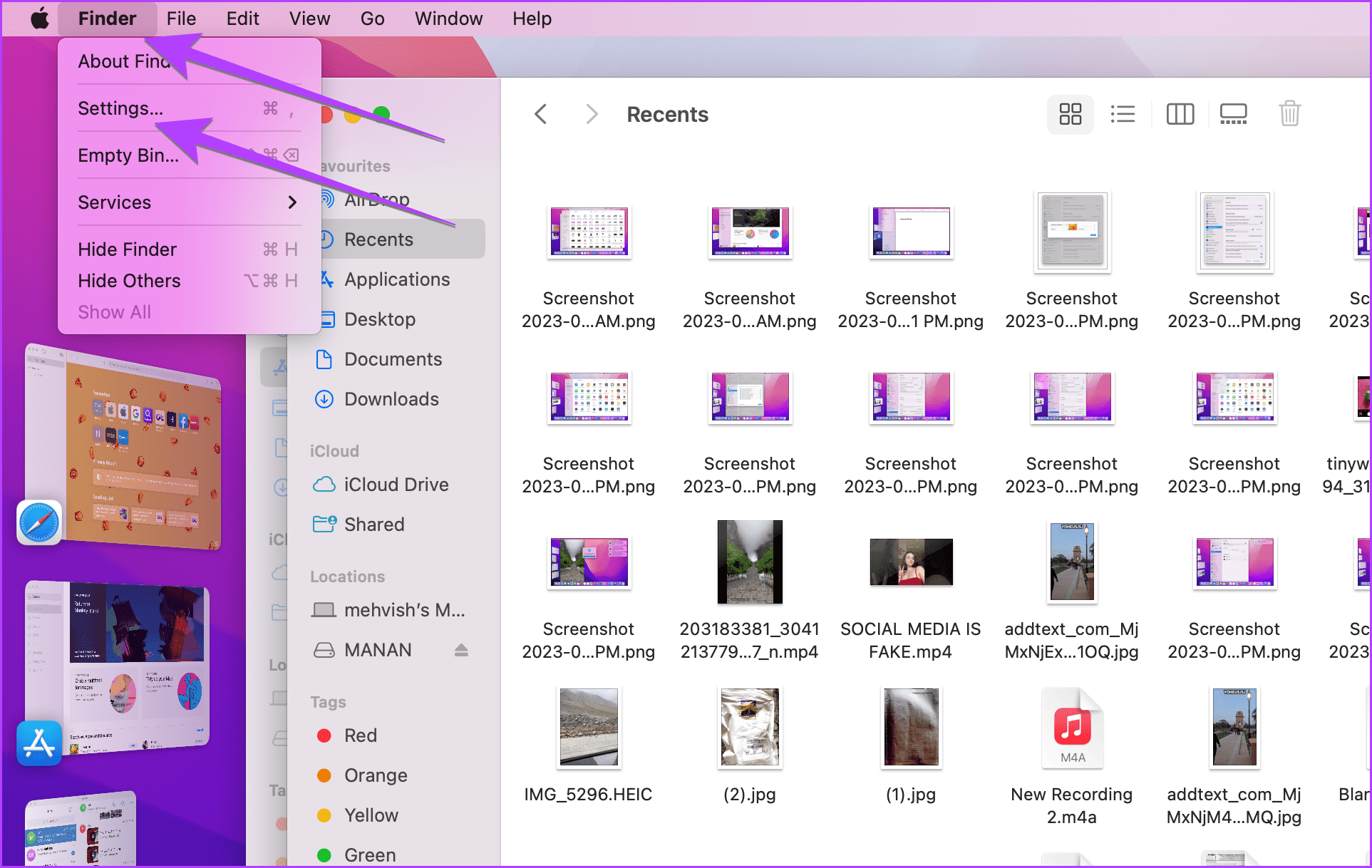Open iCloud Drive from the sidebar
The image size is (1372, 868).
click(396, 484)
